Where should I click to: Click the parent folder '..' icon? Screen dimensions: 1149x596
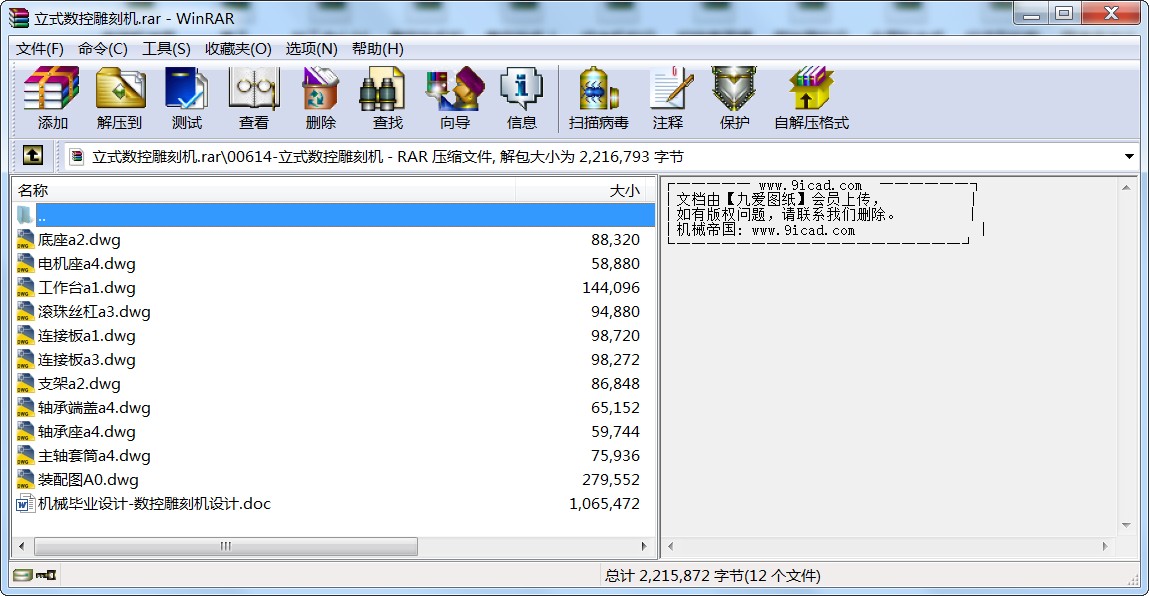pos(25,216)
